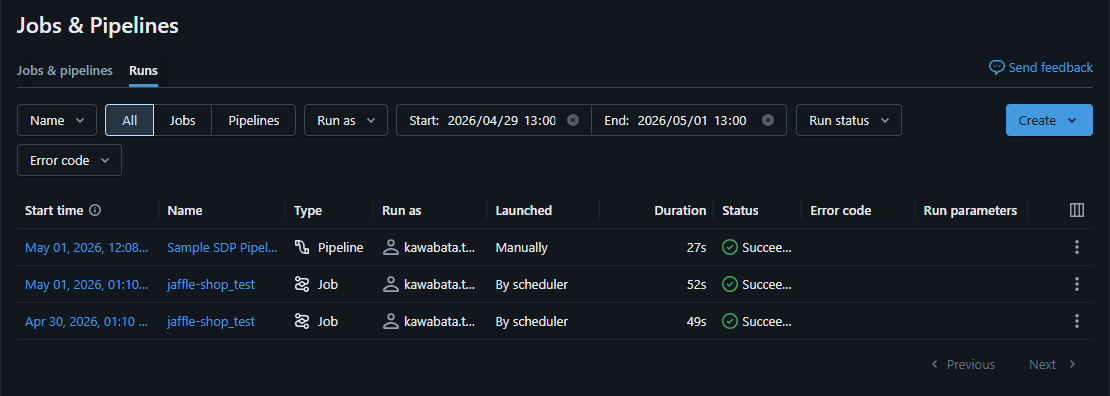Switch to Jobs & pipelines tab
The width and height of the screenshot is (1110, 396).
pos(64,71)
